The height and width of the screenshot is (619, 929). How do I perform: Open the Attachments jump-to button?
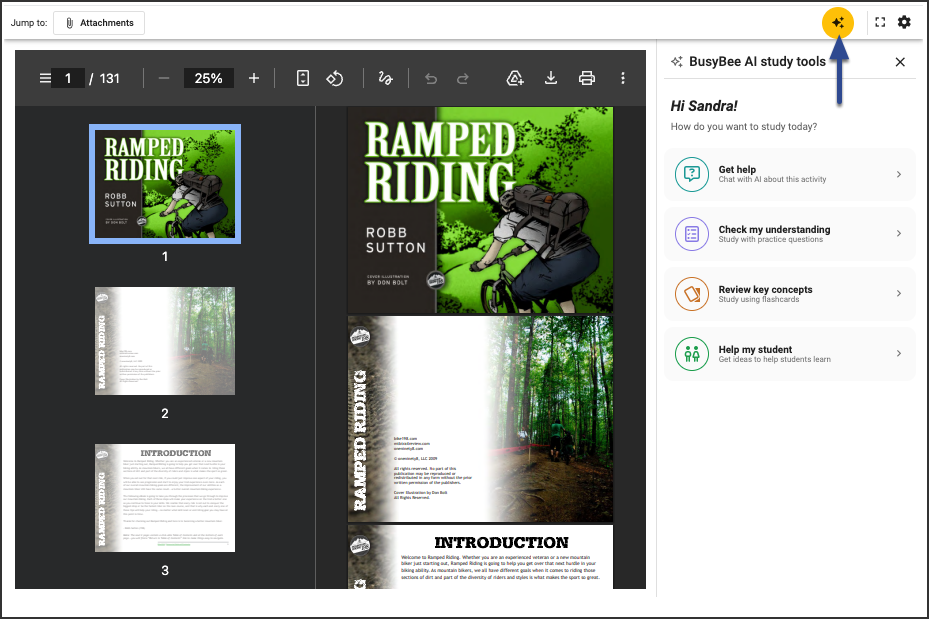coord(99,23)
